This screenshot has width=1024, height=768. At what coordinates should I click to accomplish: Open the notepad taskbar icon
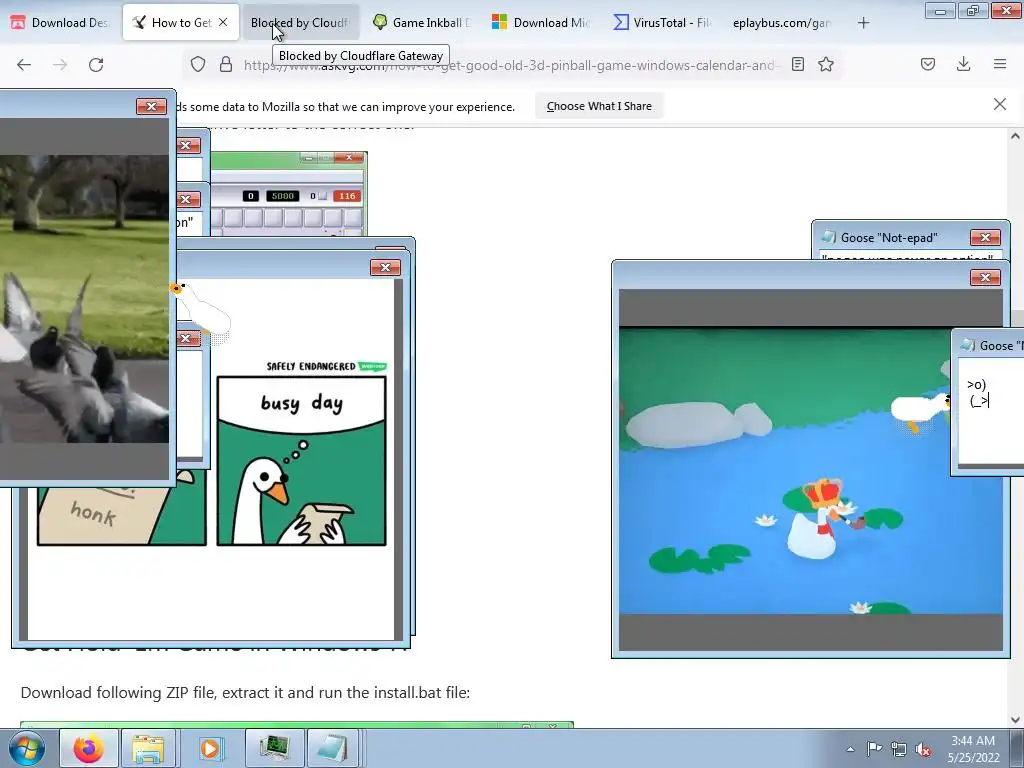[x=332, y=748]
